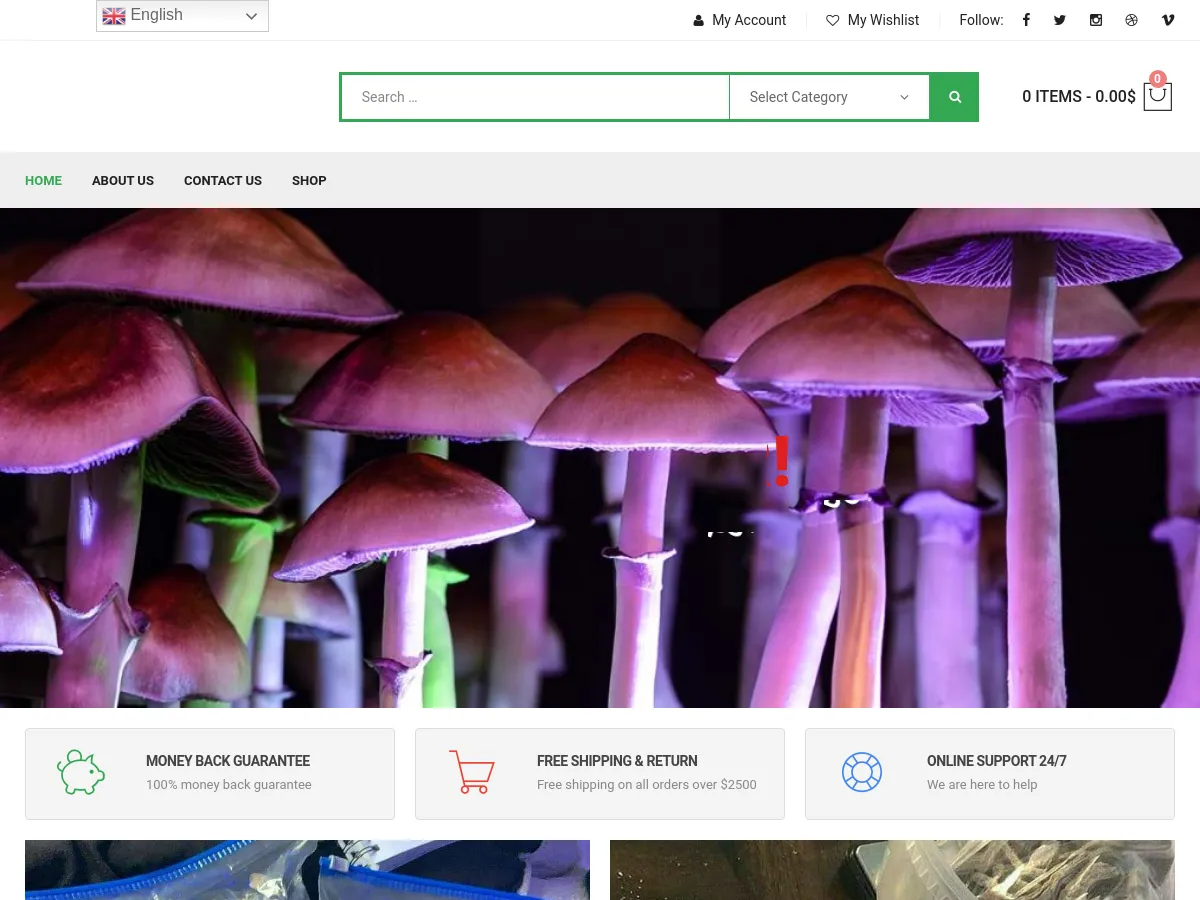Open the shopping cart bag icon
Screen dimensions: 1200x900
pyautogui.click(x=1157, y=96)
